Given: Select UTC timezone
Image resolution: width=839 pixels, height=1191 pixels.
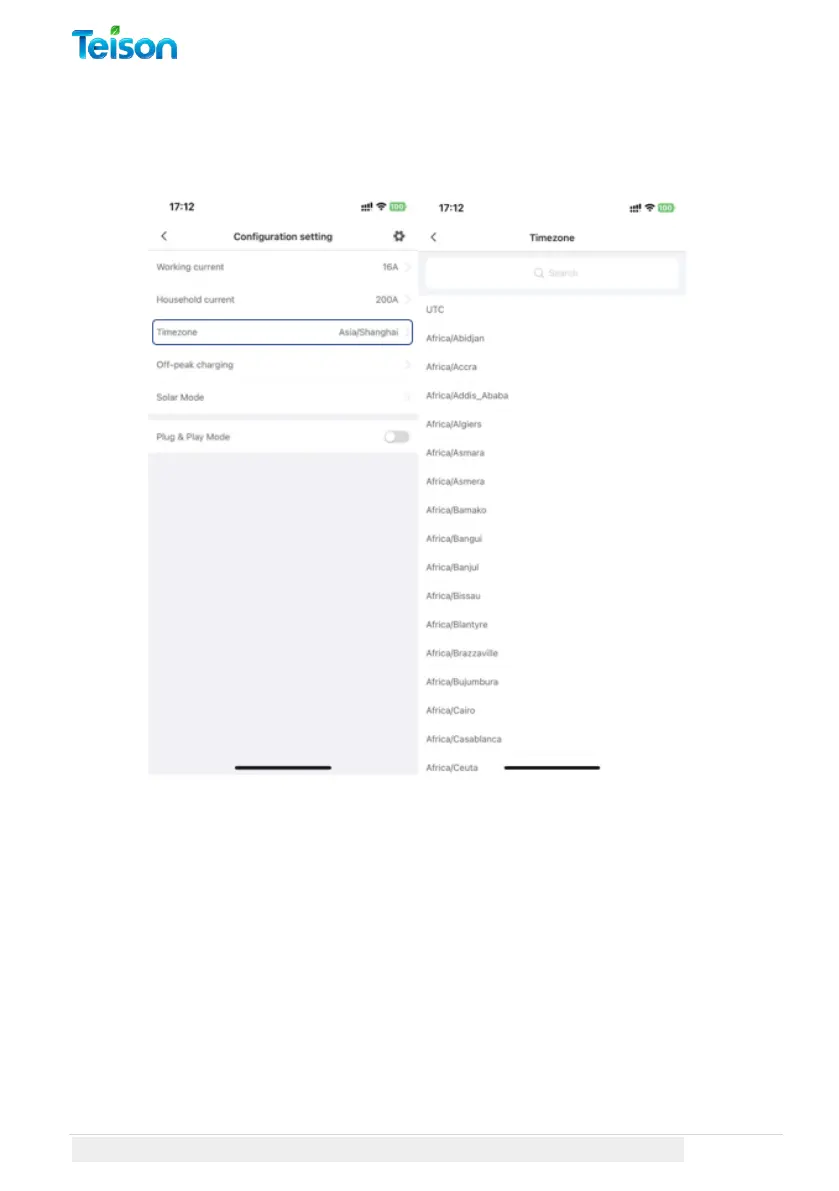Looking at the screenshot, I should (435, 310).
